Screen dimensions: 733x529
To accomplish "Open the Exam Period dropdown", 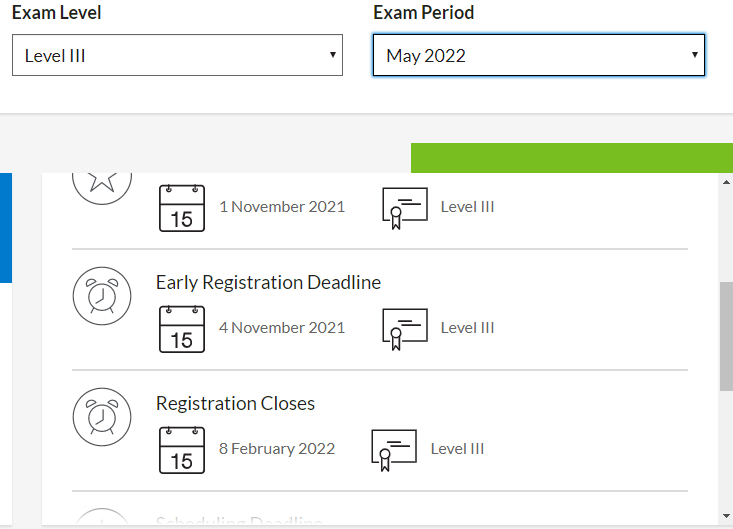I will pos(538,56).
